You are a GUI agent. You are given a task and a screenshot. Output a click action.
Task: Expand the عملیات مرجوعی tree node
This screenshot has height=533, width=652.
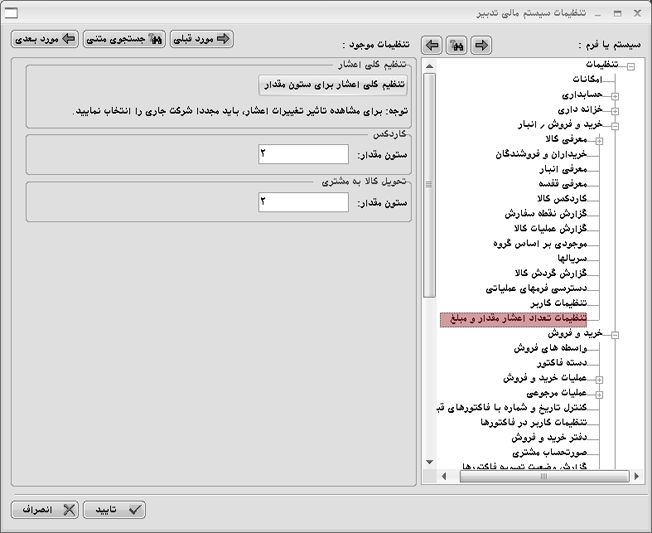tap(600, 395)
